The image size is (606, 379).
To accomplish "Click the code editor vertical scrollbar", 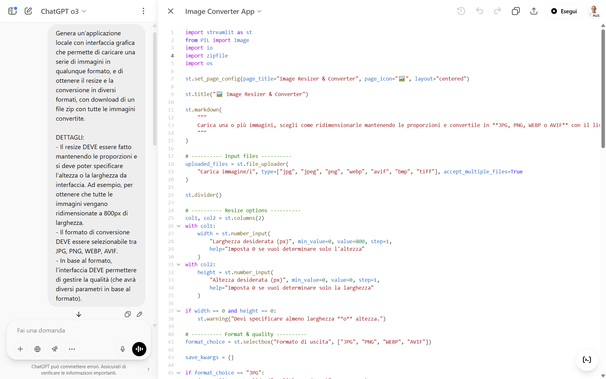I will pyautogui.click(x=603, y=89).
